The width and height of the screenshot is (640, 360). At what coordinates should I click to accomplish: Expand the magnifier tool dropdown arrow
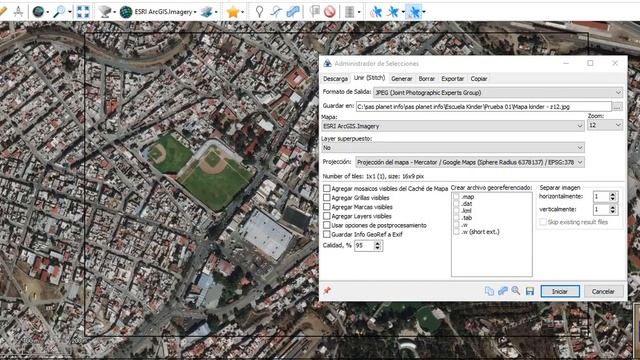point(69,12)
